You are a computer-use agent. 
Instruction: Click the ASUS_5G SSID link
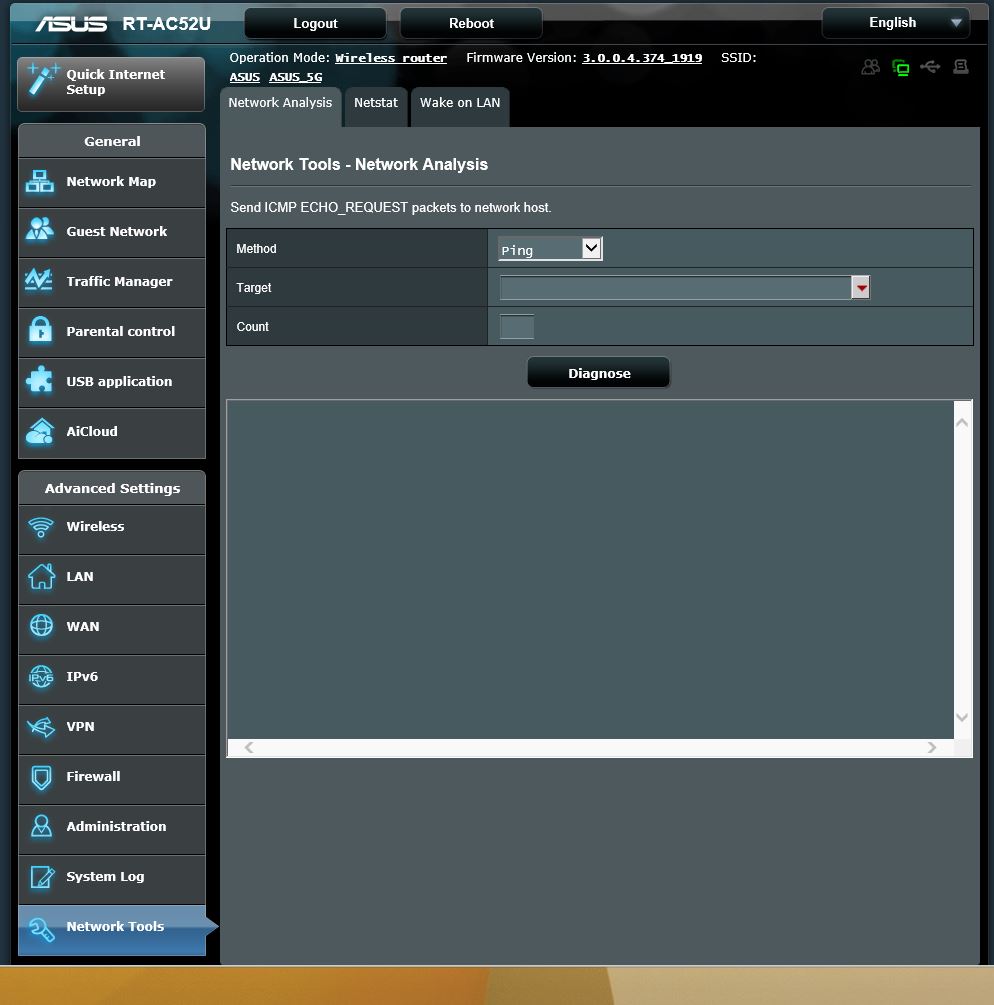[295, 77]
